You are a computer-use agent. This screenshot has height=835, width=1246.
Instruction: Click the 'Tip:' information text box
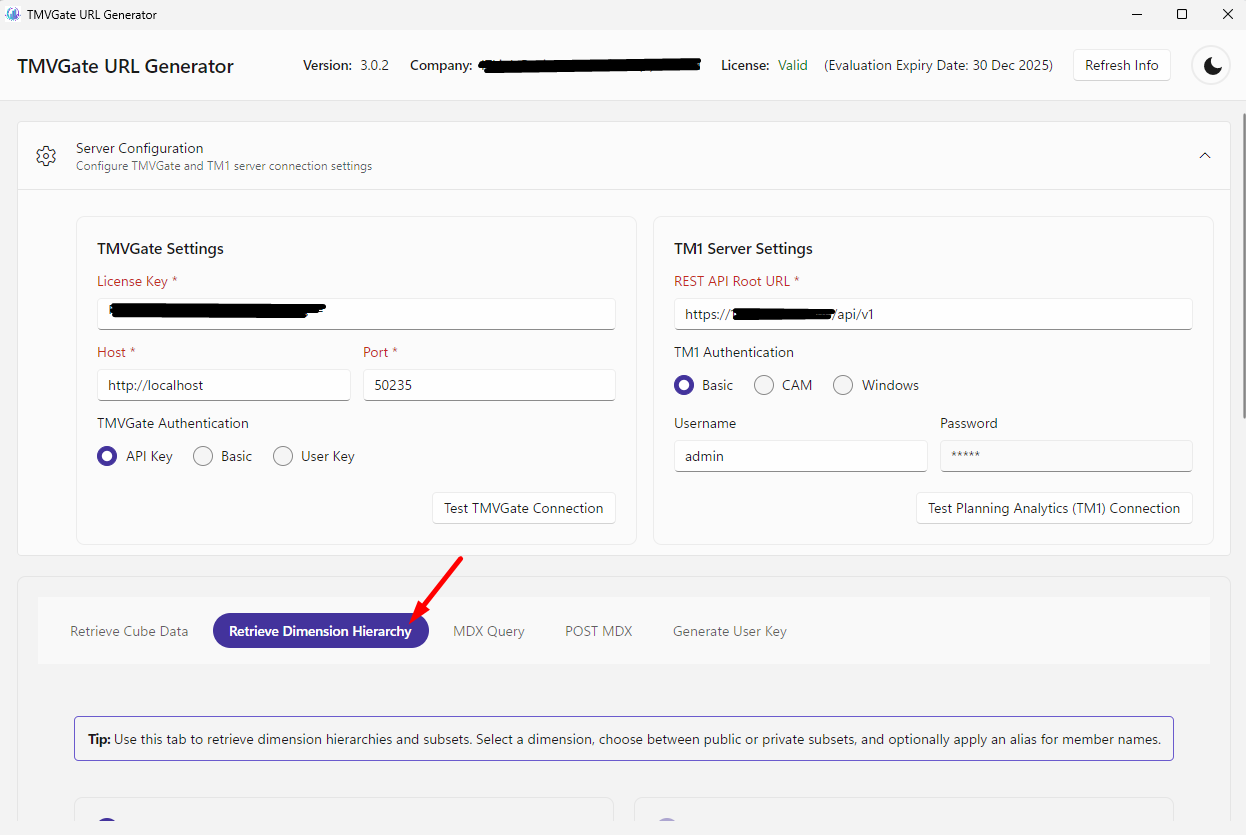(623, 740)
